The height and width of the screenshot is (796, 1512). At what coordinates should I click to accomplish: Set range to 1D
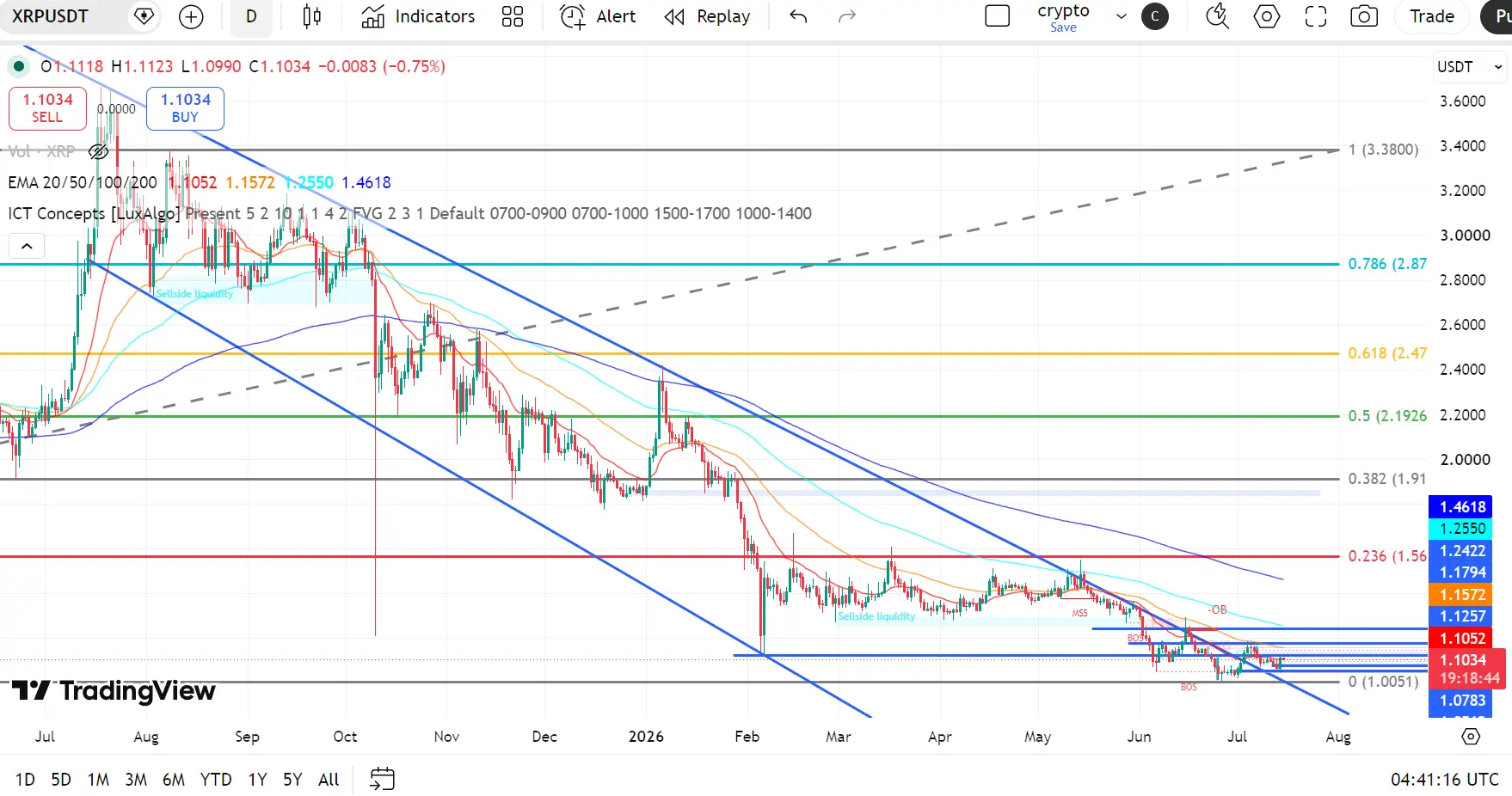coord(25,780)
